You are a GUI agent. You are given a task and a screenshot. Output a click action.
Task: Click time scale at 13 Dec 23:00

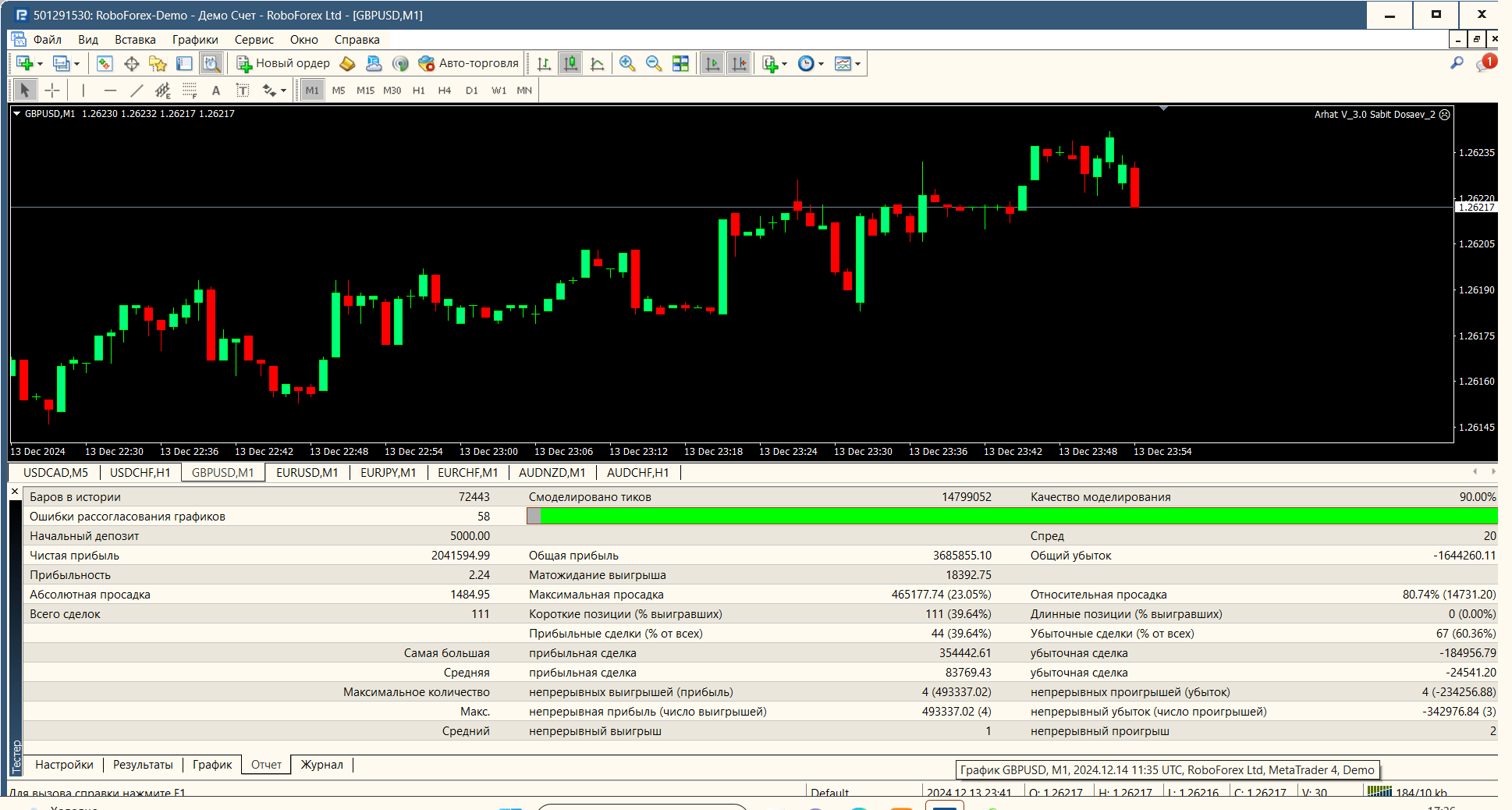488,451
